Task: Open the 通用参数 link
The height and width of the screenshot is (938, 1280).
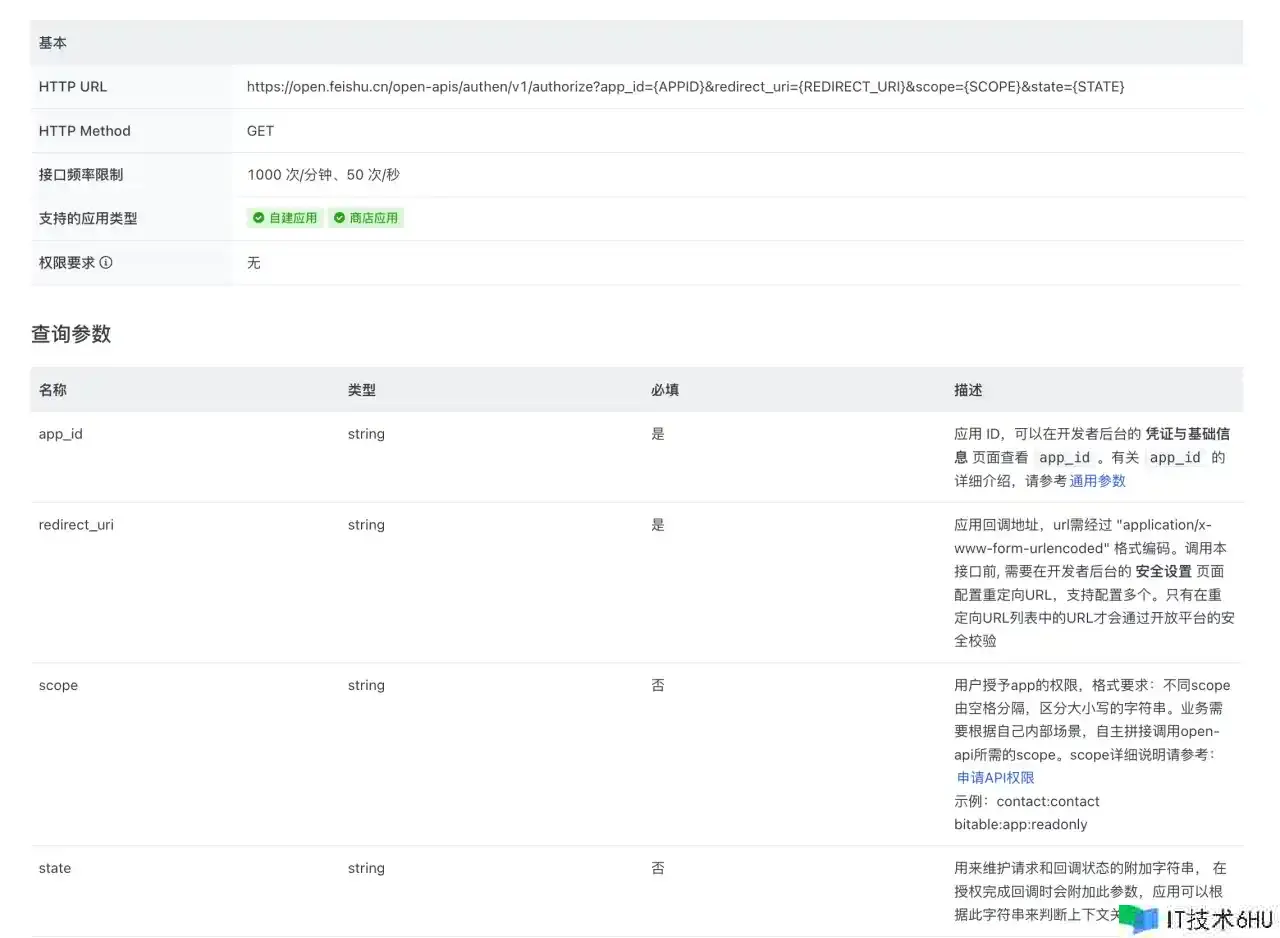Action: point(1097,481)
